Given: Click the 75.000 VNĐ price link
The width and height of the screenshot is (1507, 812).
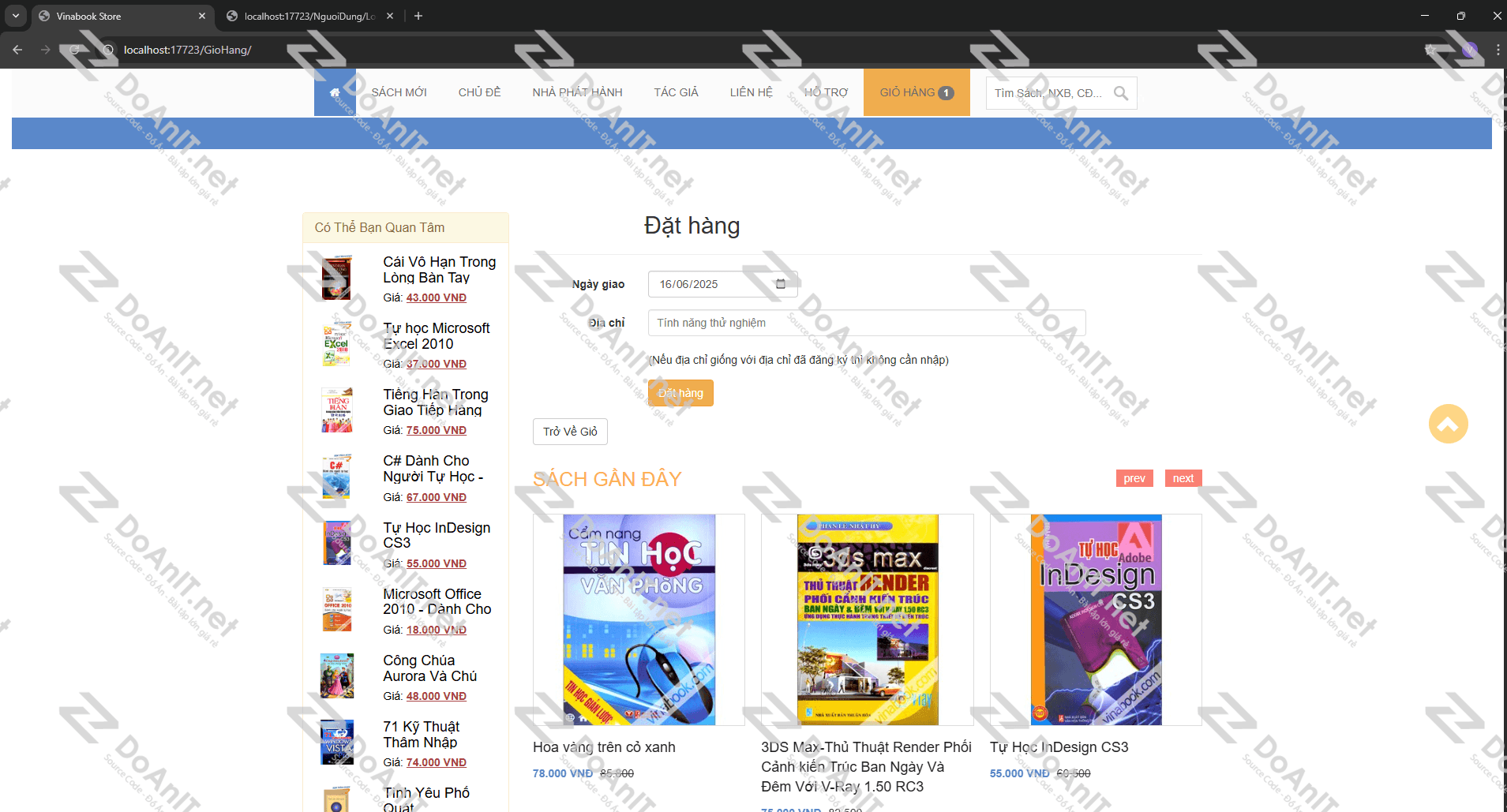Looking at the screenshot, I should pyautogui.click(x=437, y=430).
